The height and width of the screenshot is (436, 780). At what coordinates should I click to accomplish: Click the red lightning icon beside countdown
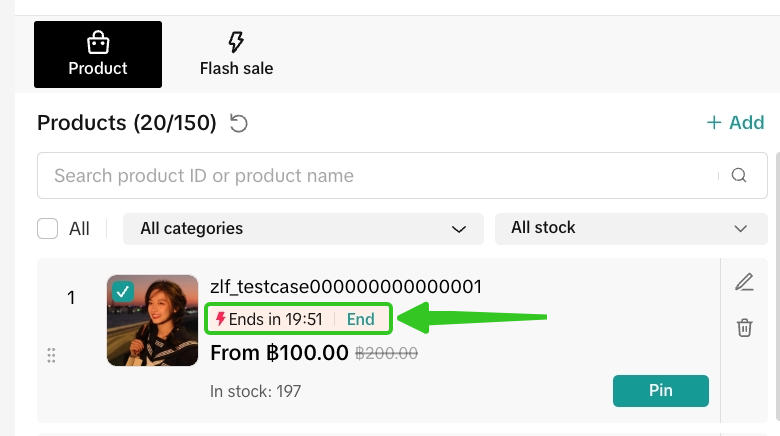220,319
